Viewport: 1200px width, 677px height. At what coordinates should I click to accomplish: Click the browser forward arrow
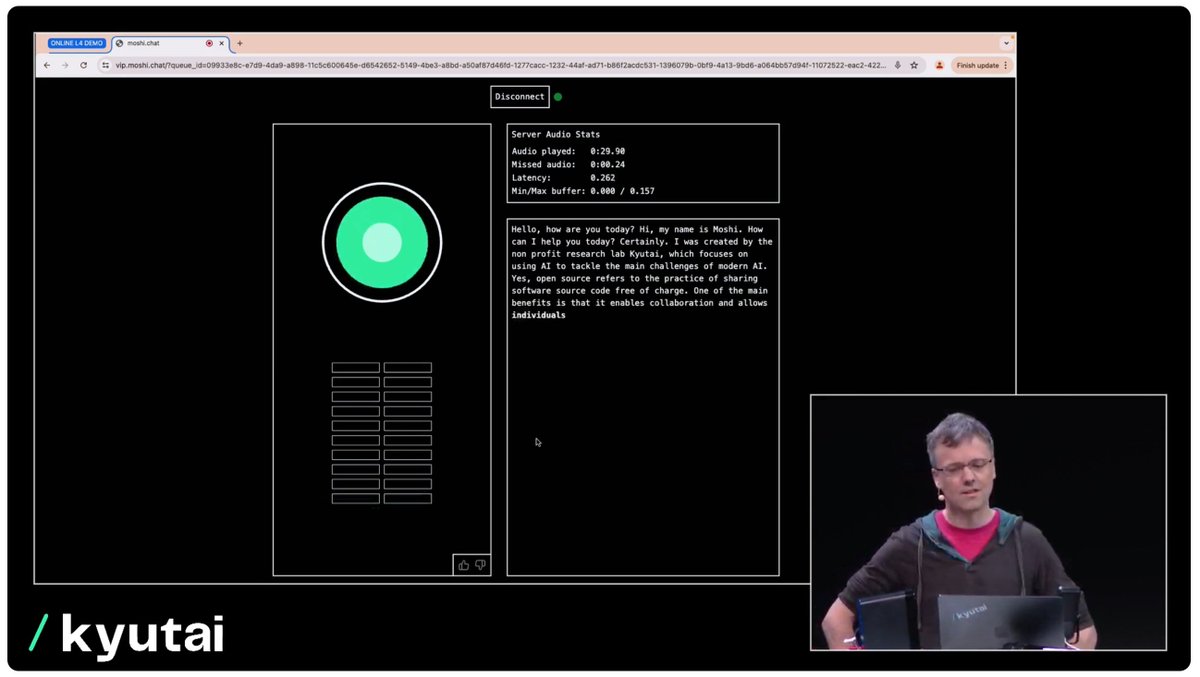coord(65,65)
